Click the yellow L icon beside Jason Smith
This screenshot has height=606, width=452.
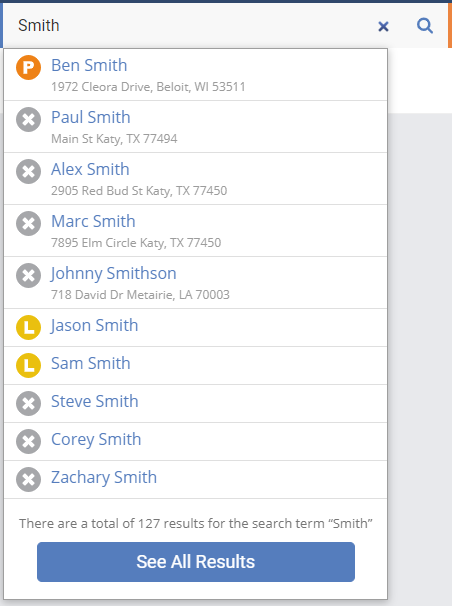[x=28, y=328]
